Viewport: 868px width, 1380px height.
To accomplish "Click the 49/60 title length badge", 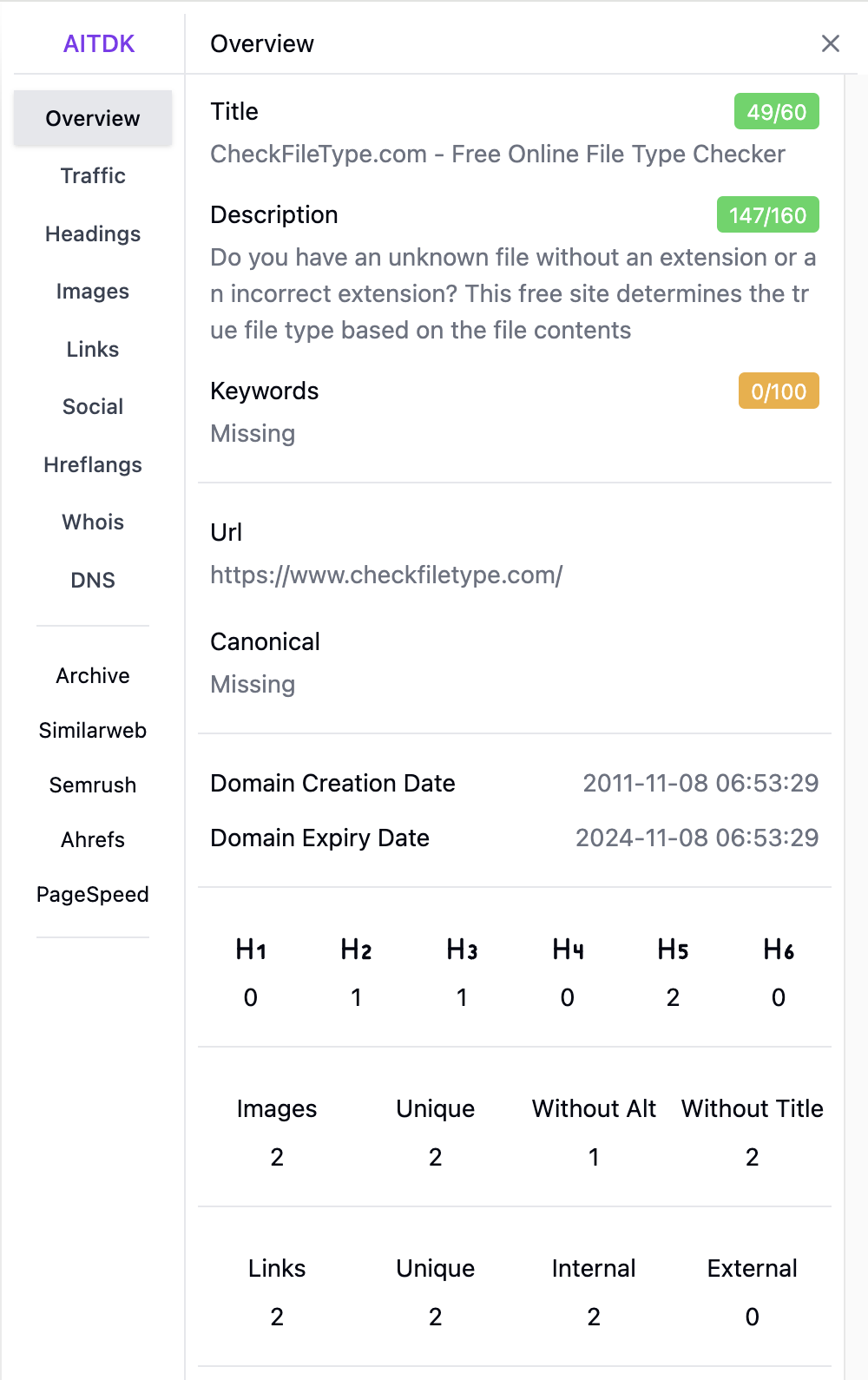I will click(x=776, y=112).
